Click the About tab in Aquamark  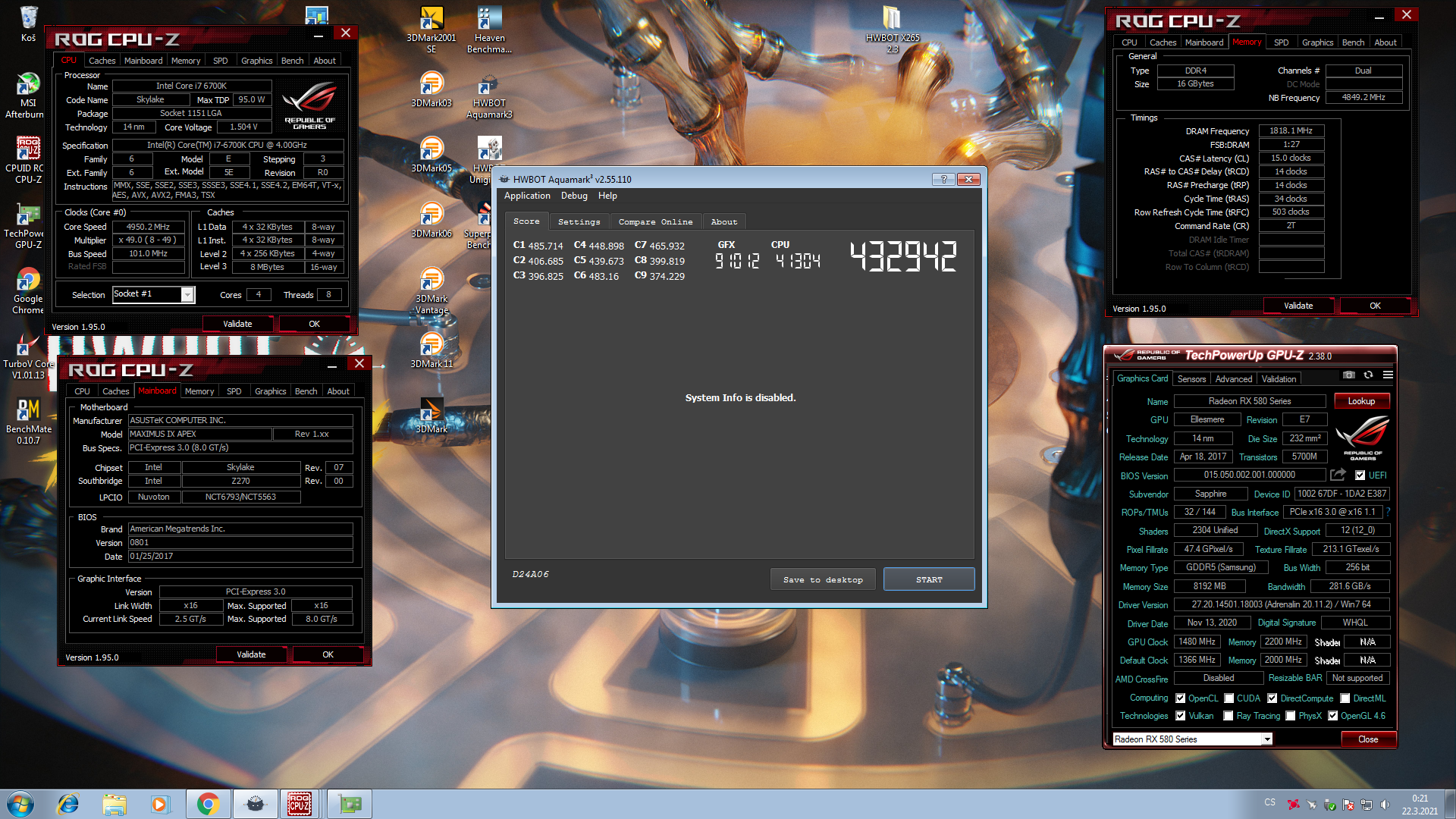click(724, 221)
